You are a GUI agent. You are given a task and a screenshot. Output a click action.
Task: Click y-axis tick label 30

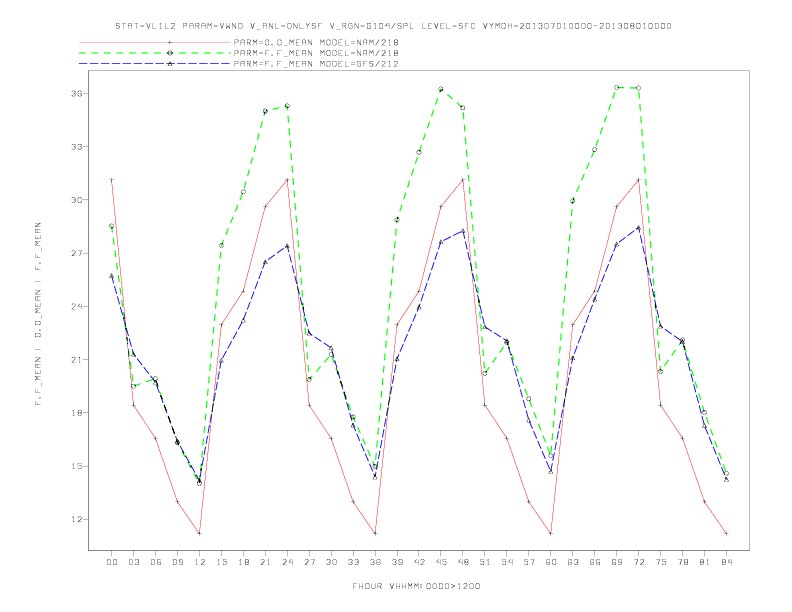click(76, 200)
